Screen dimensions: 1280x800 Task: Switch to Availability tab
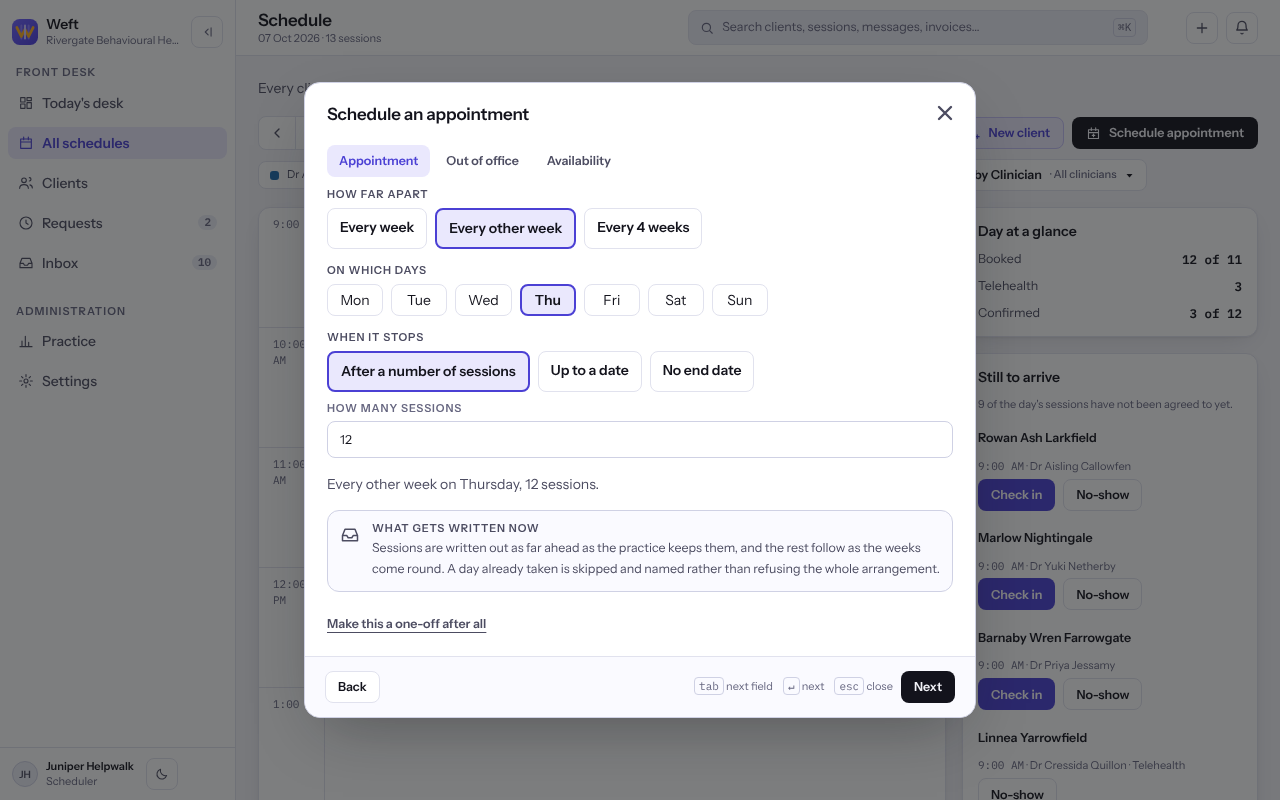tap(578, 161)
